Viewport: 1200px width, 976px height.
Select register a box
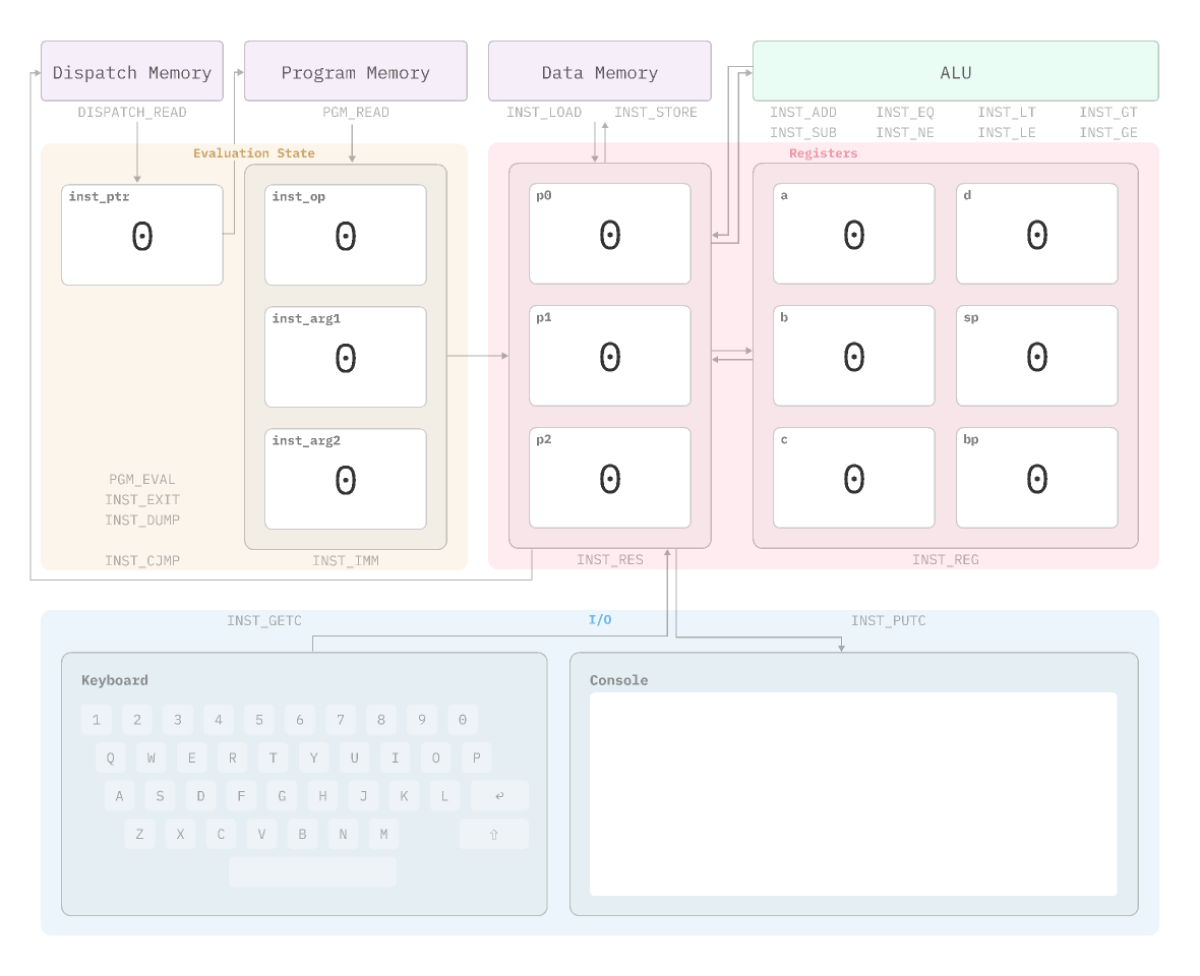(854, 233)
